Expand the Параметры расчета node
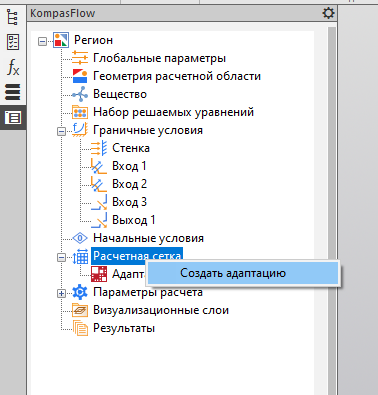Screen dimensions: 378x395 click(x=61, y=294)
